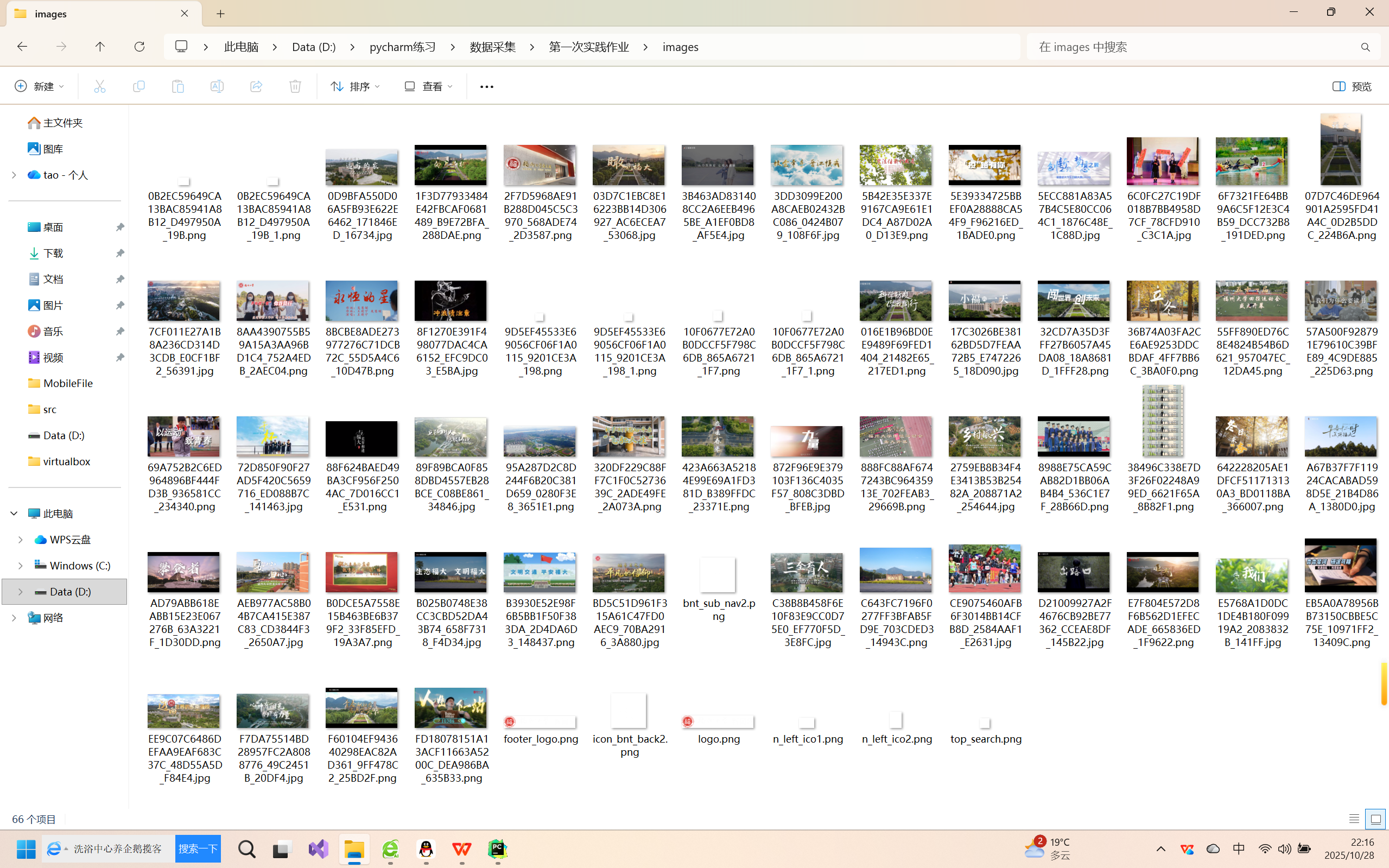1389x868 pixels.
Task: Click the Rename icon in toolbar
Action: (x=217, y=86)
